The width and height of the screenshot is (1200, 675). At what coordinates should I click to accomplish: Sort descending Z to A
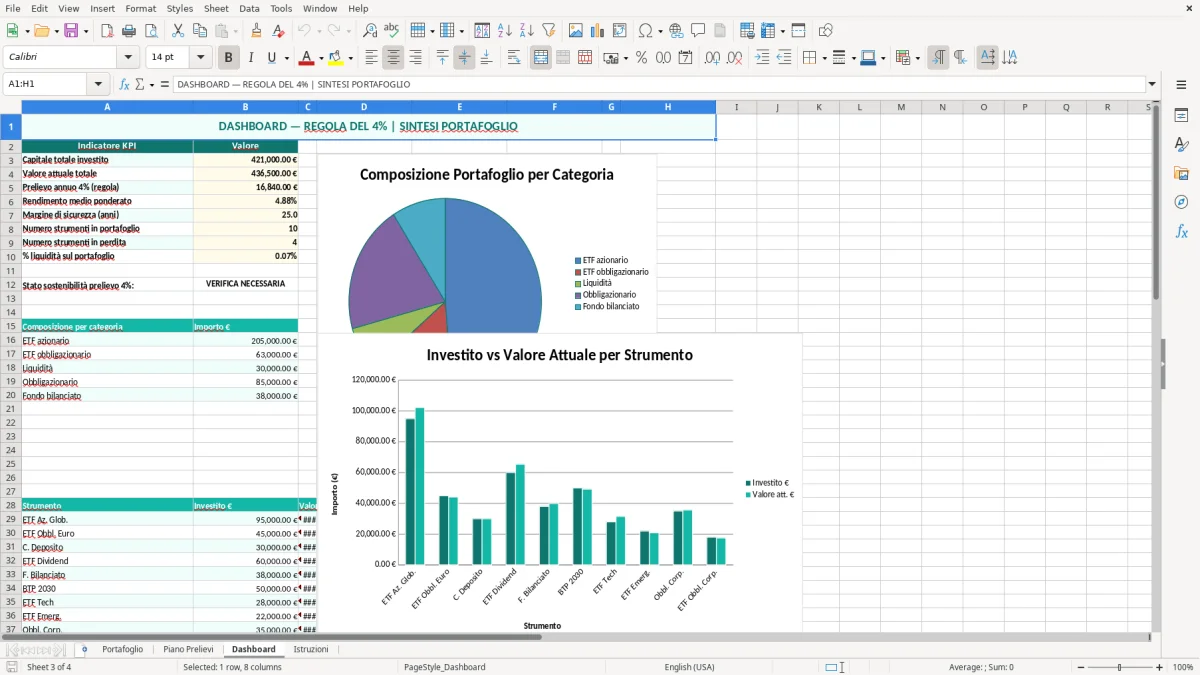coord(527,31)
